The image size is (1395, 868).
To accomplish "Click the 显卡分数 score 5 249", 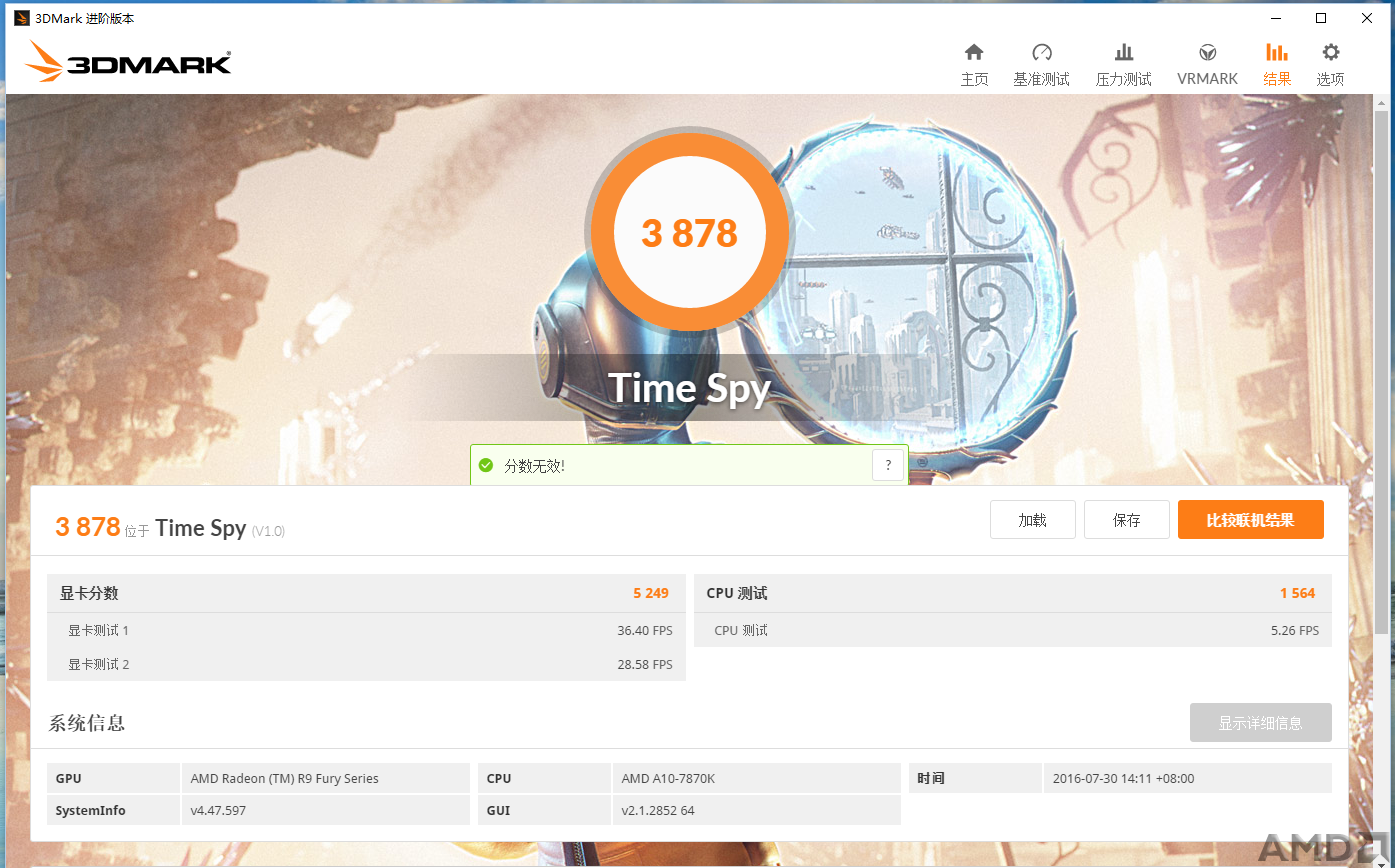I will click(651, 593).
